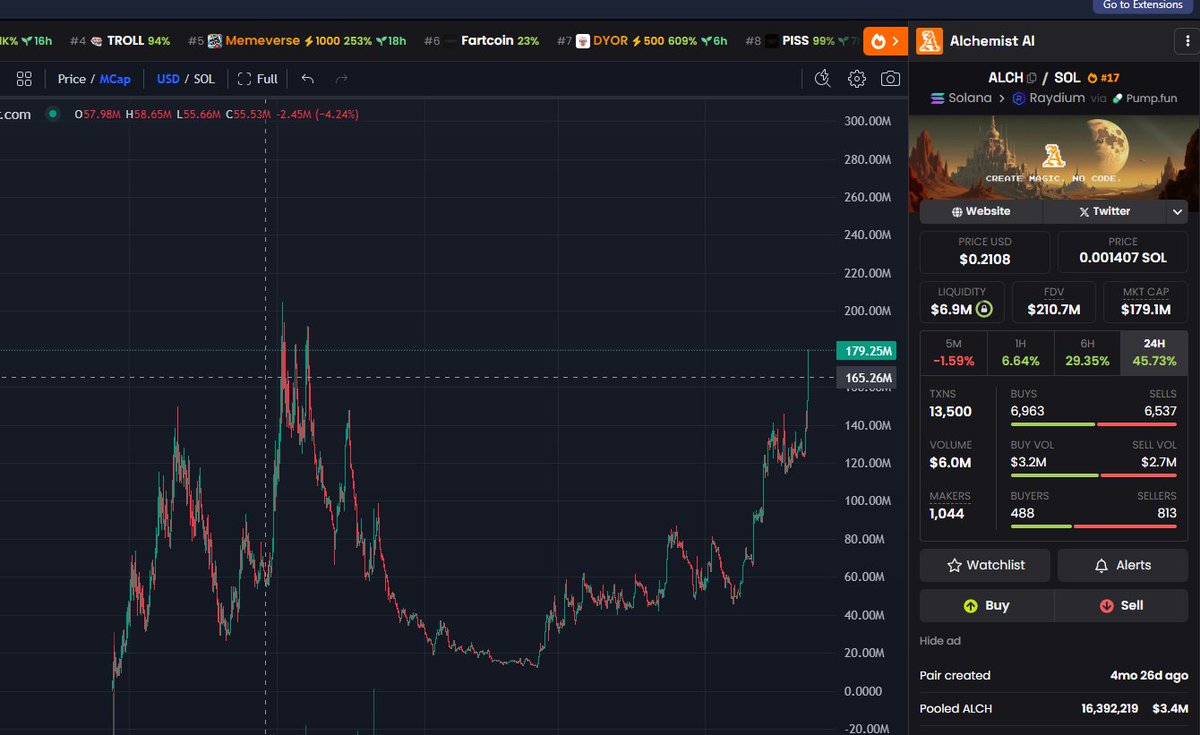Expand the social links chevron beside Twitter
Image resolution: width=1200 pixels, height=735 pixels.
(1177, 212)
